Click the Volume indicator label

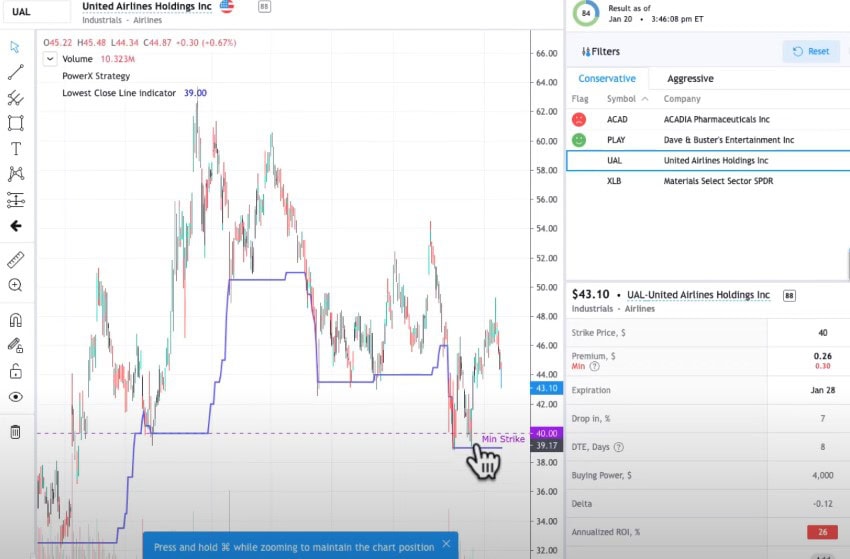click(x=78, y=59)
